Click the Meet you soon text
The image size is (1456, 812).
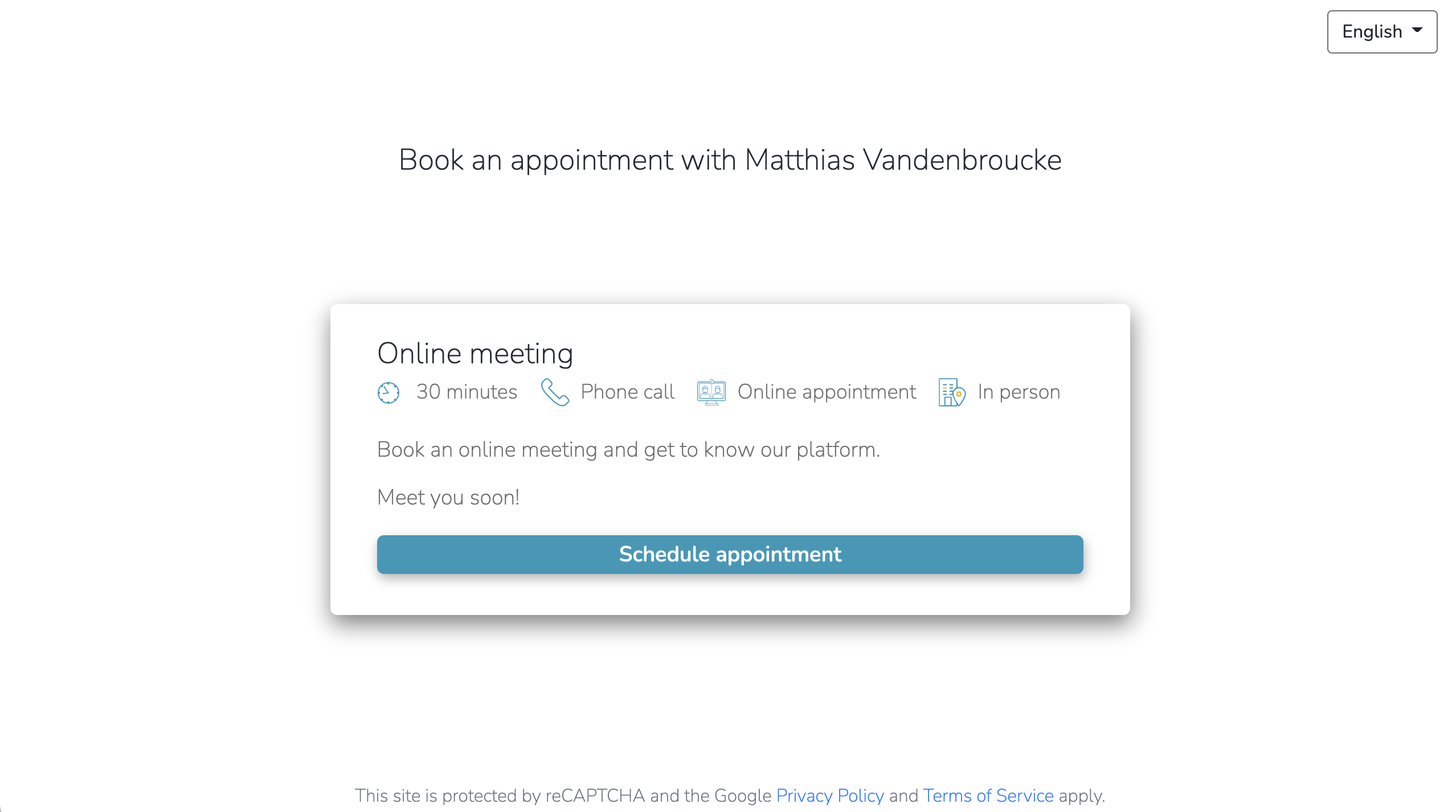(x=448, y=498)
